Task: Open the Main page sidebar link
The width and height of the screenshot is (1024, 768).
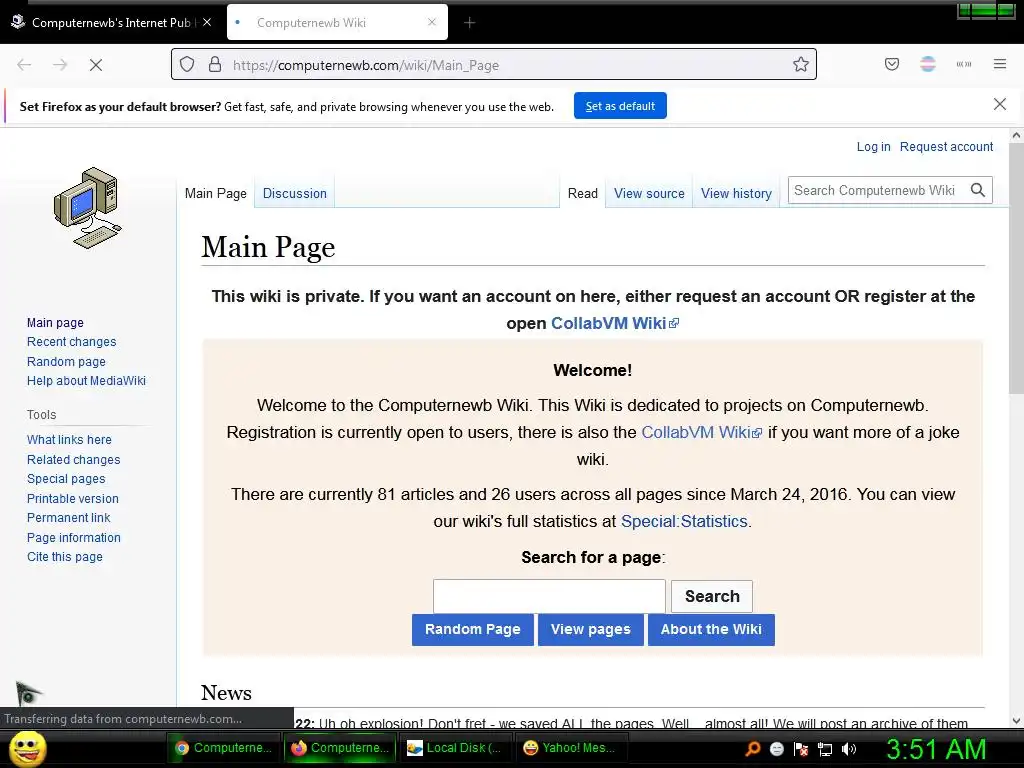Action: tap(55, 323)
